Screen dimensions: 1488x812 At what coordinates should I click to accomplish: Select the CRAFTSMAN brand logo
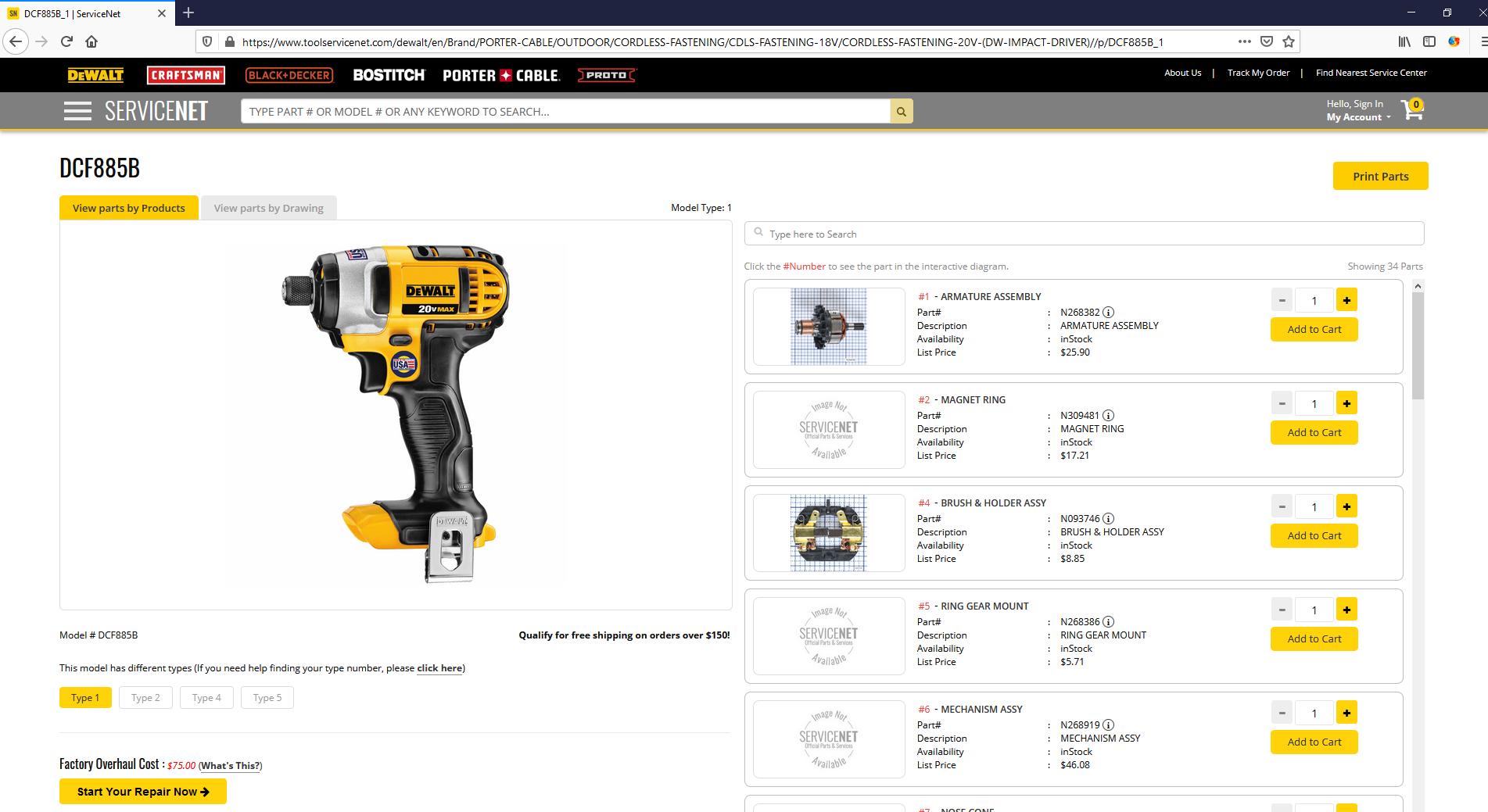[185, 75]
